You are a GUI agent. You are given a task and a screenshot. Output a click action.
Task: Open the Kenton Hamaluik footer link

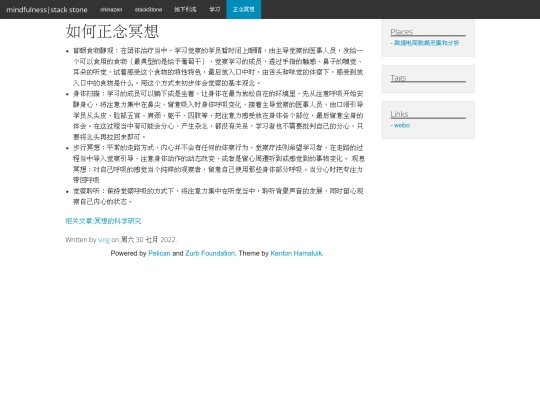click(x=296, y=253)
